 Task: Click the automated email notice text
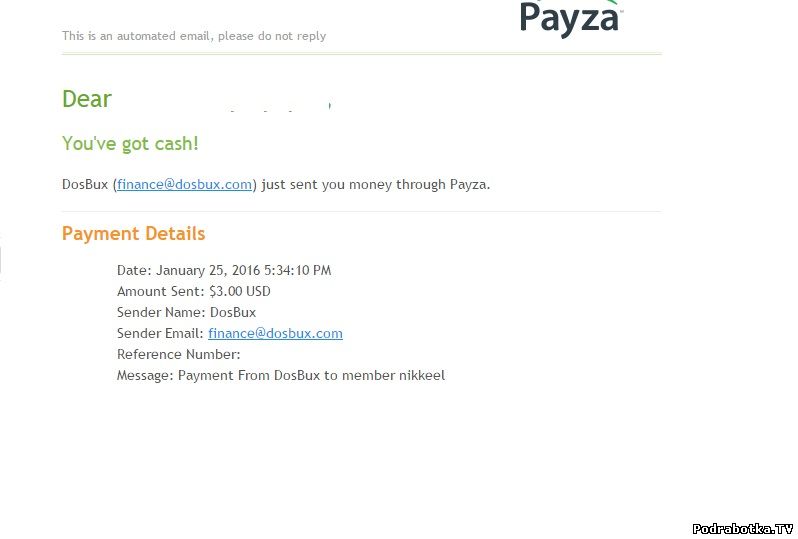pos(193,36)
